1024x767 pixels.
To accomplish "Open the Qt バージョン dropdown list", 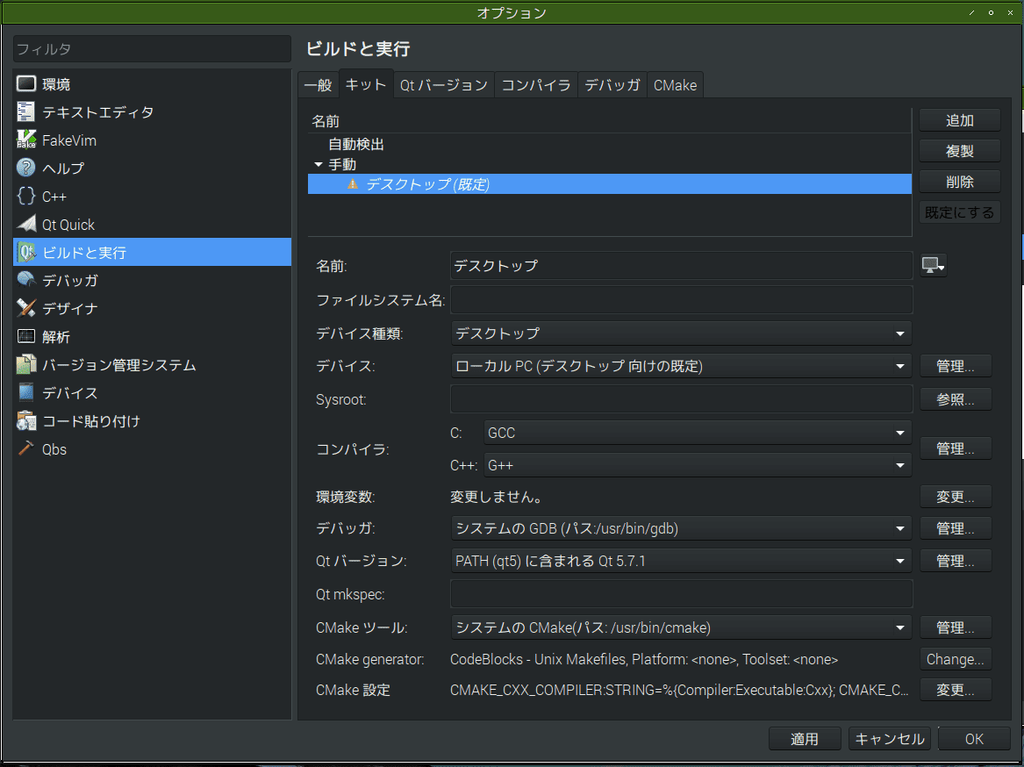I will [681, 561].
